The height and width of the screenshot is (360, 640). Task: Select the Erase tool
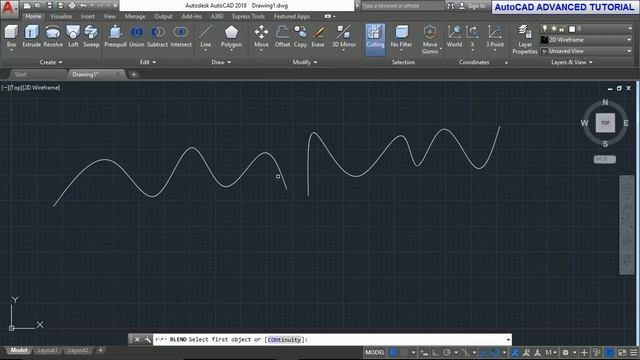pos(318,36)
